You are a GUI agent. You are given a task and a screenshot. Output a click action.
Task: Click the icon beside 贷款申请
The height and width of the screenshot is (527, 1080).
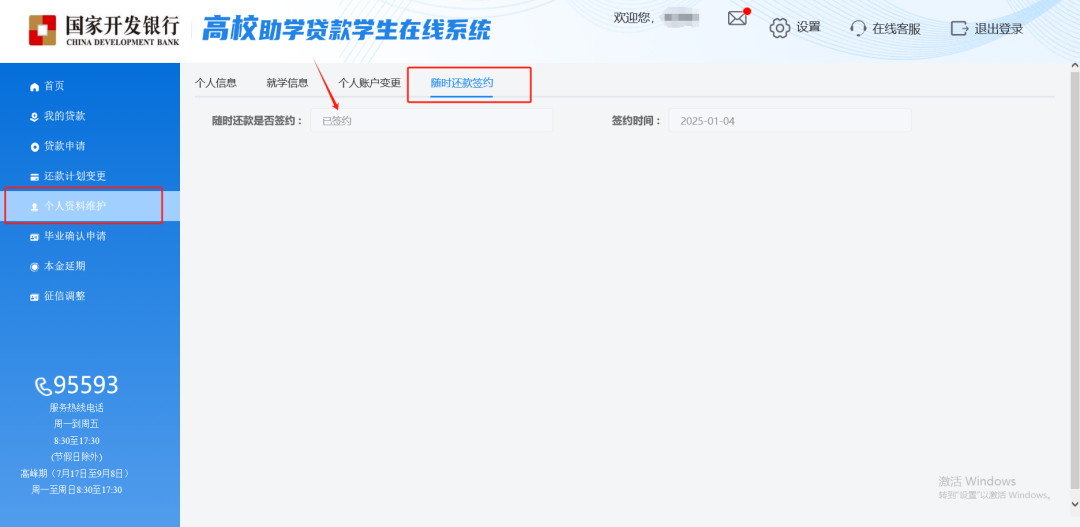34,147
